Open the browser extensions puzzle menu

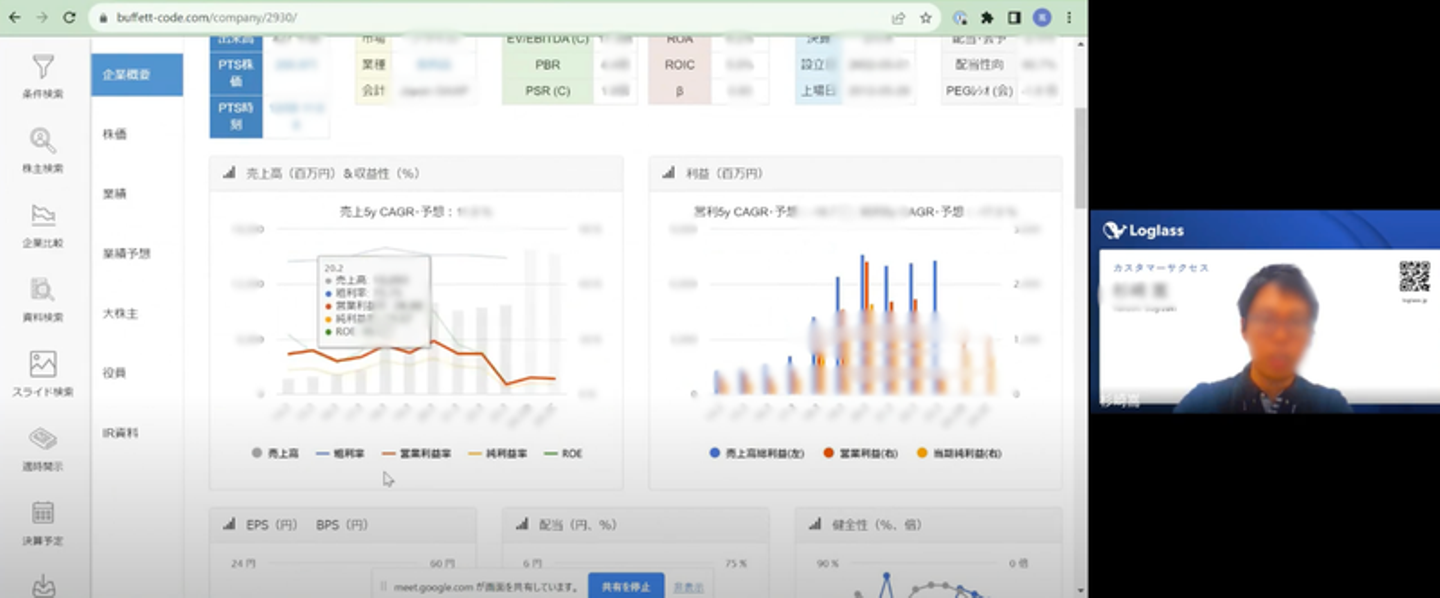click(987, 18)
